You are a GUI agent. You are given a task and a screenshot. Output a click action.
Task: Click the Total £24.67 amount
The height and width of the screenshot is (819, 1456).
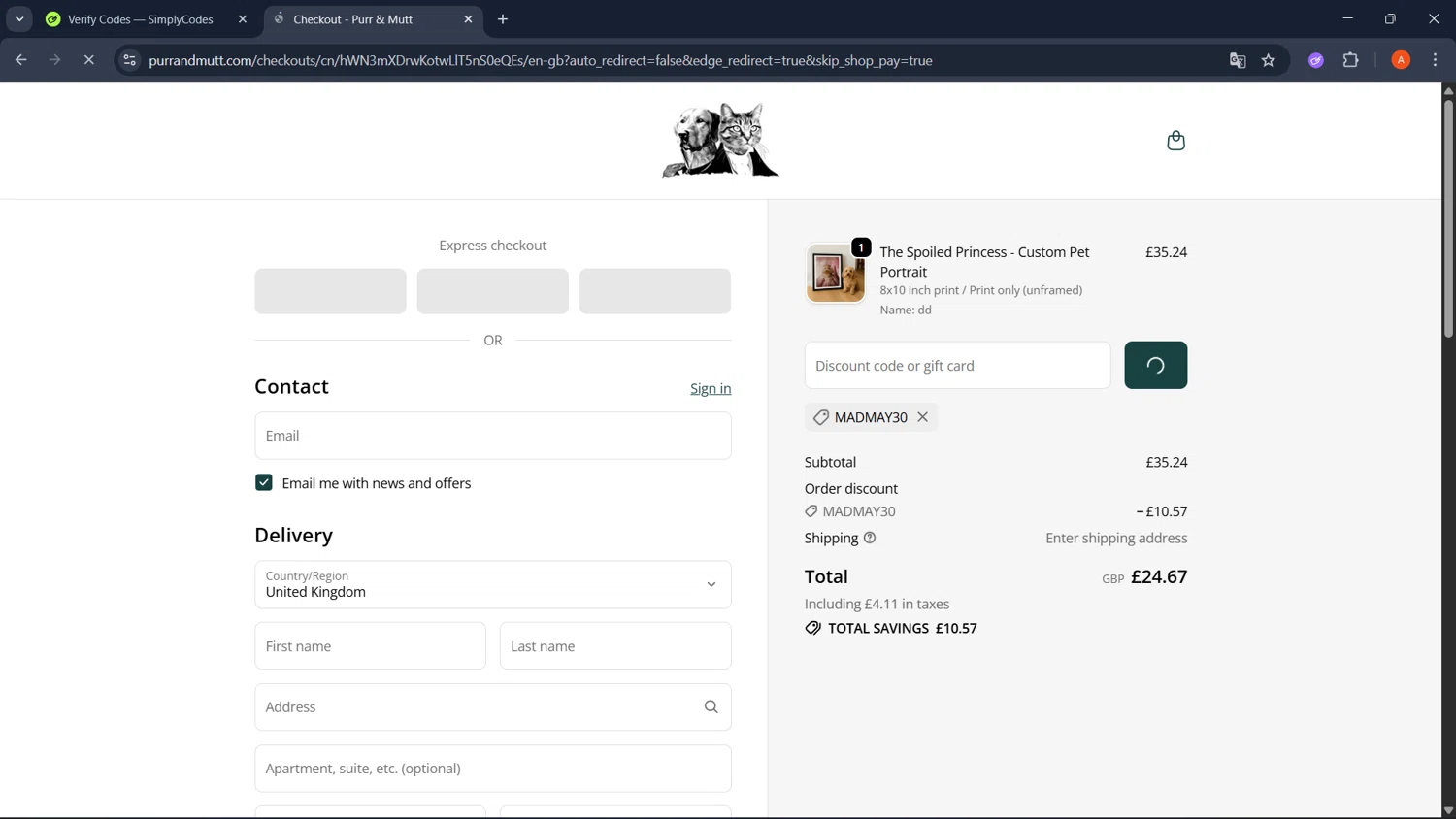click(1159, 576)
